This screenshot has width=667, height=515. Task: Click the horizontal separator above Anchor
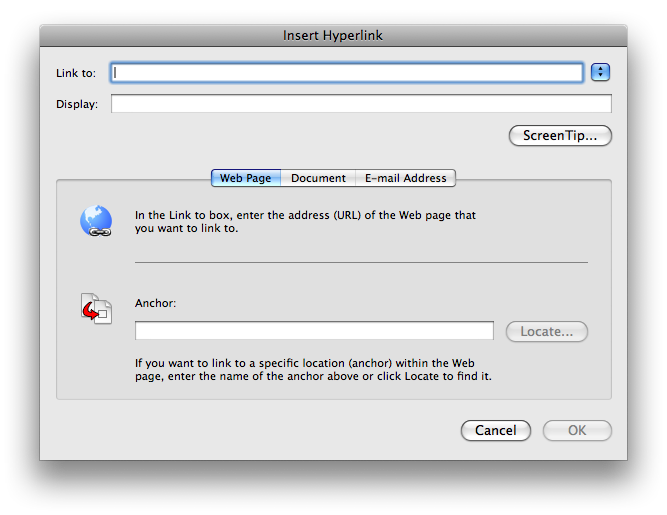[361, 262]
